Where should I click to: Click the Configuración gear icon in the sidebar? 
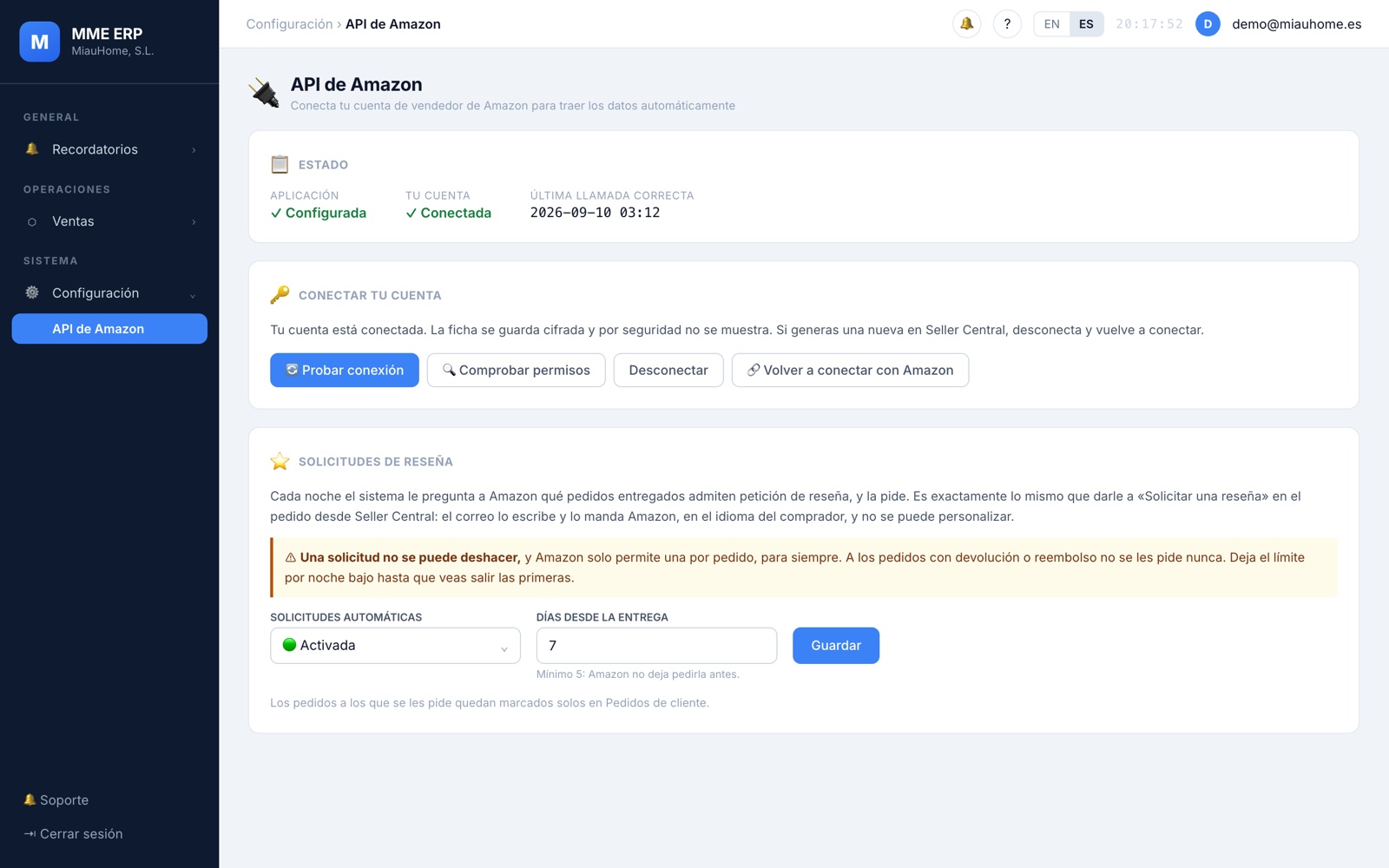pos(32,293)
